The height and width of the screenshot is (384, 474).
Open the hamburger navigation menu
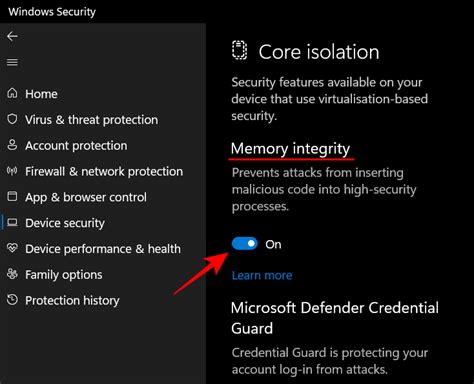point(12,62)
